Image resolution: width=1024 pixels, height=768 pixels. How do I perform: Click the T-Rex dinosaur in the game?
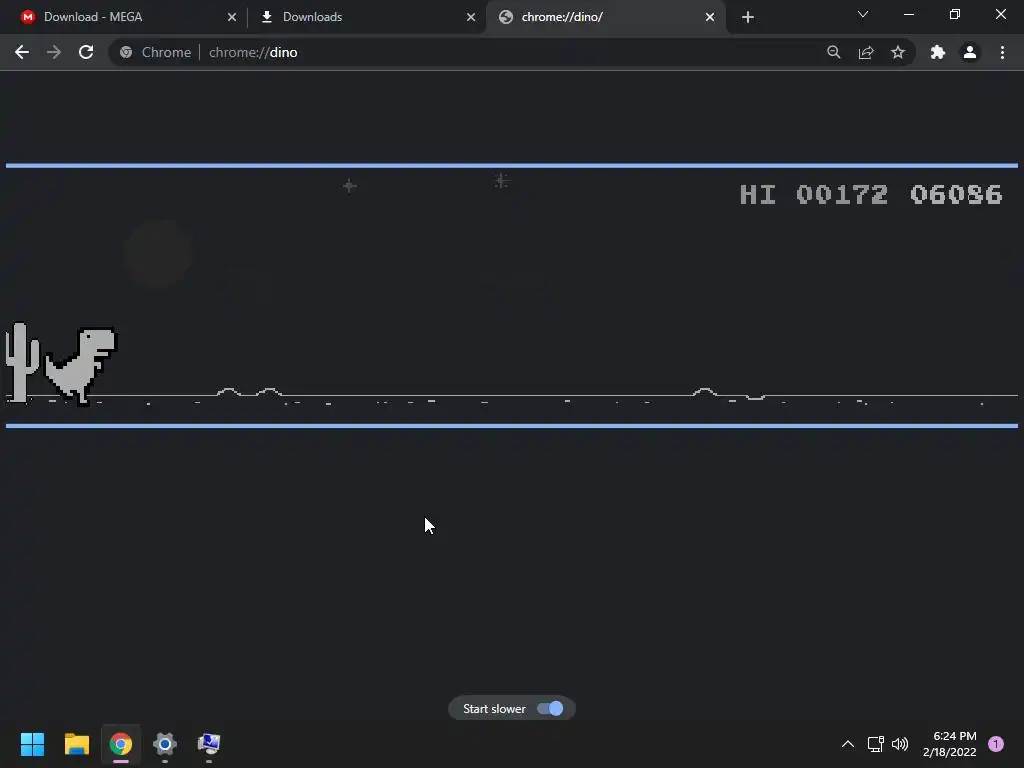[x=81, y=366]
